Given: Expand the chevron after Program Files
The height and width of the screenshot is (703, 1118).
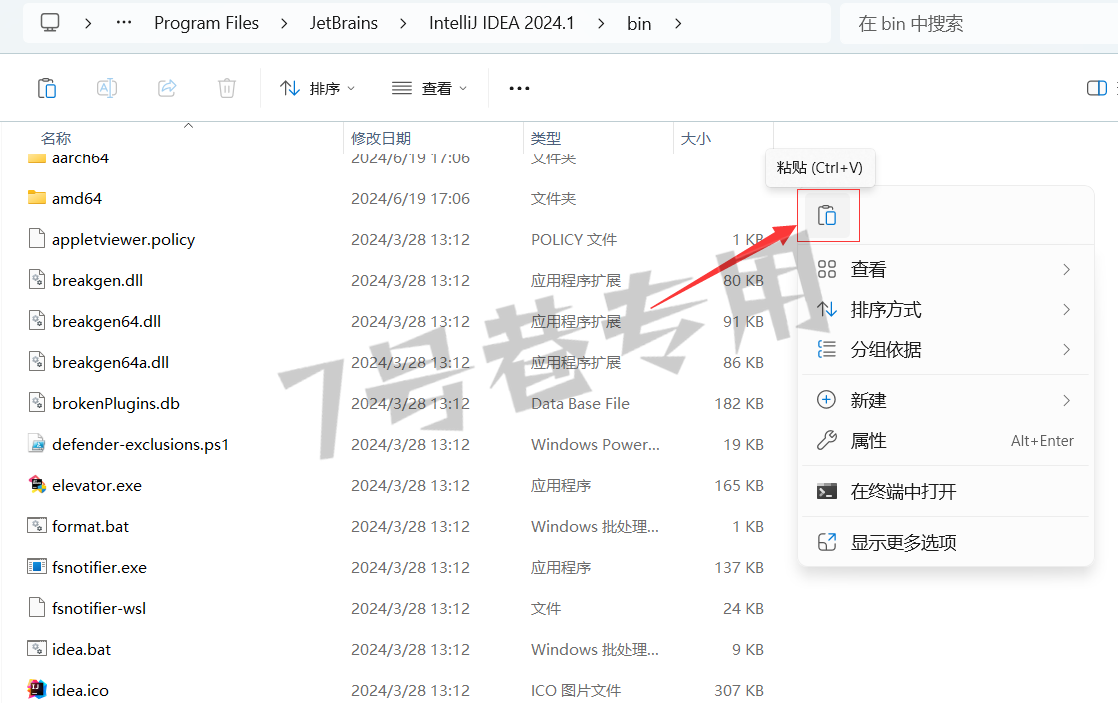Looking at the screenshot, I should [284, 23].
